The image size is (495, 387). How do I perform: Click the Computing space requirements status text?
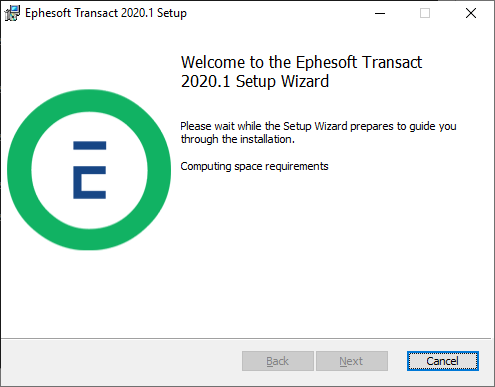tap(254, 166)
